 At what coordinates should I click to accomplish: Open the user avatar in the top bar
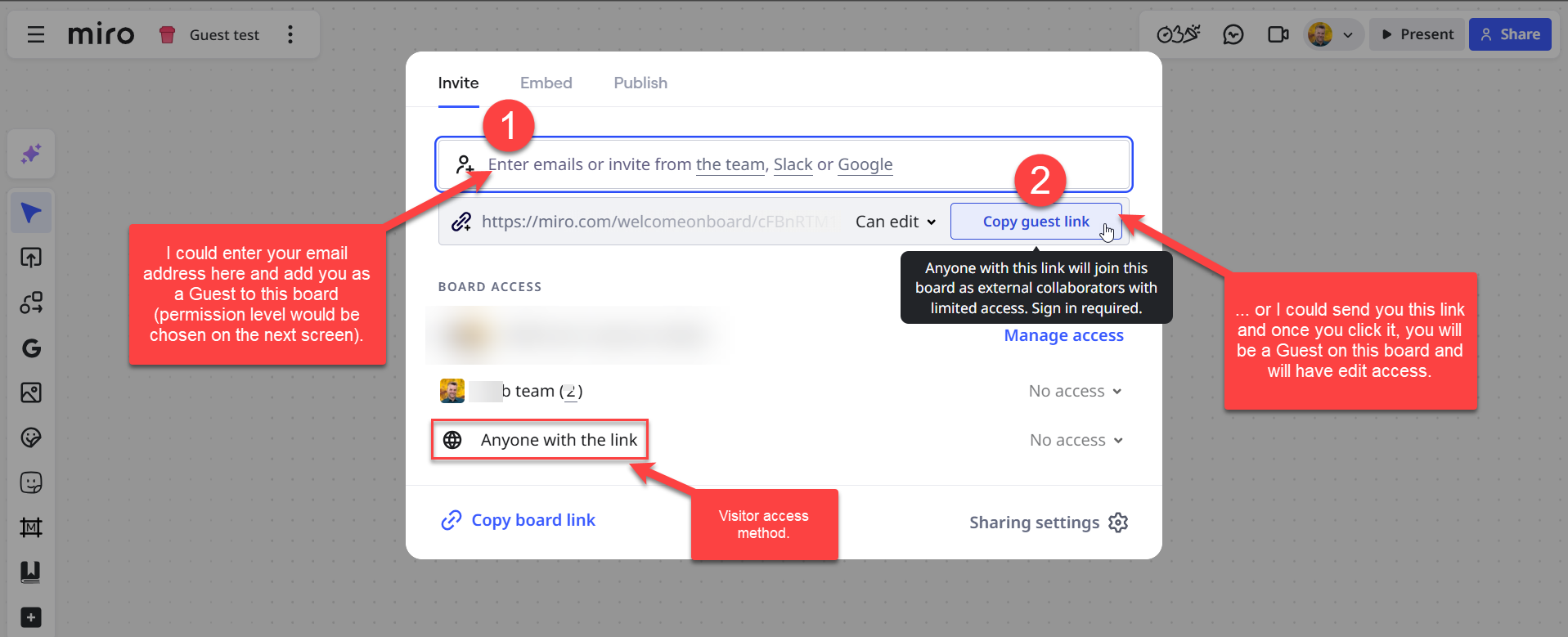[x=1320, y=34]
